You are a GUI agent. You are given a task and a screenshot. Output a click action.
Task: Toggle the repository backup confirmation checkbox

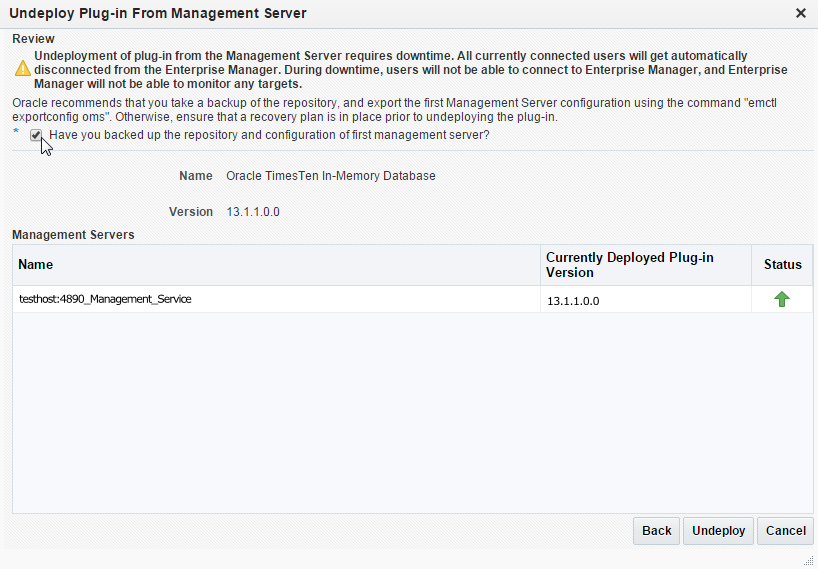[35, 136]
